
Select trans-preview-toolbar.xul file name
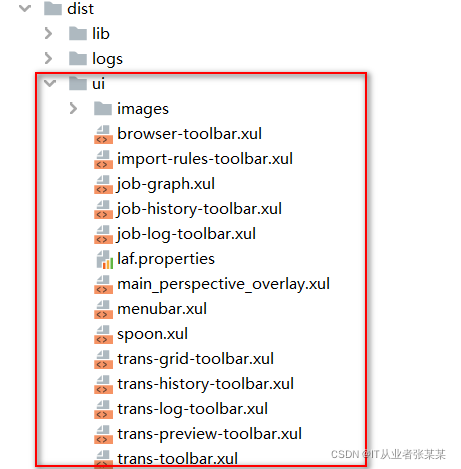coord(209,434)
